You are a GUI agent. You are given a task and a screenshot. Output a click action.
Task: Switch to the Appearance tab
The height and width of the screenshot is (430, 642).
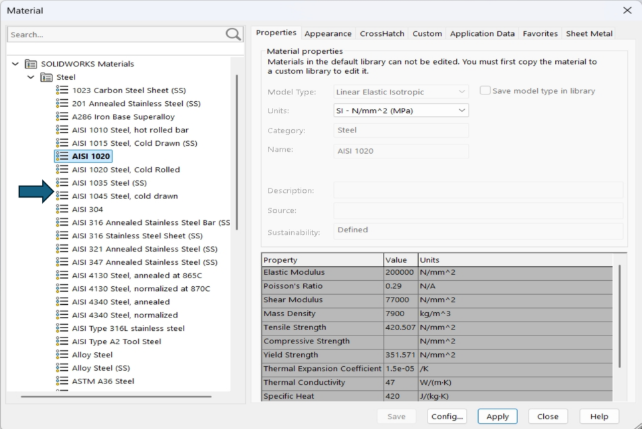pyautogui.click(x=328, y=34)
